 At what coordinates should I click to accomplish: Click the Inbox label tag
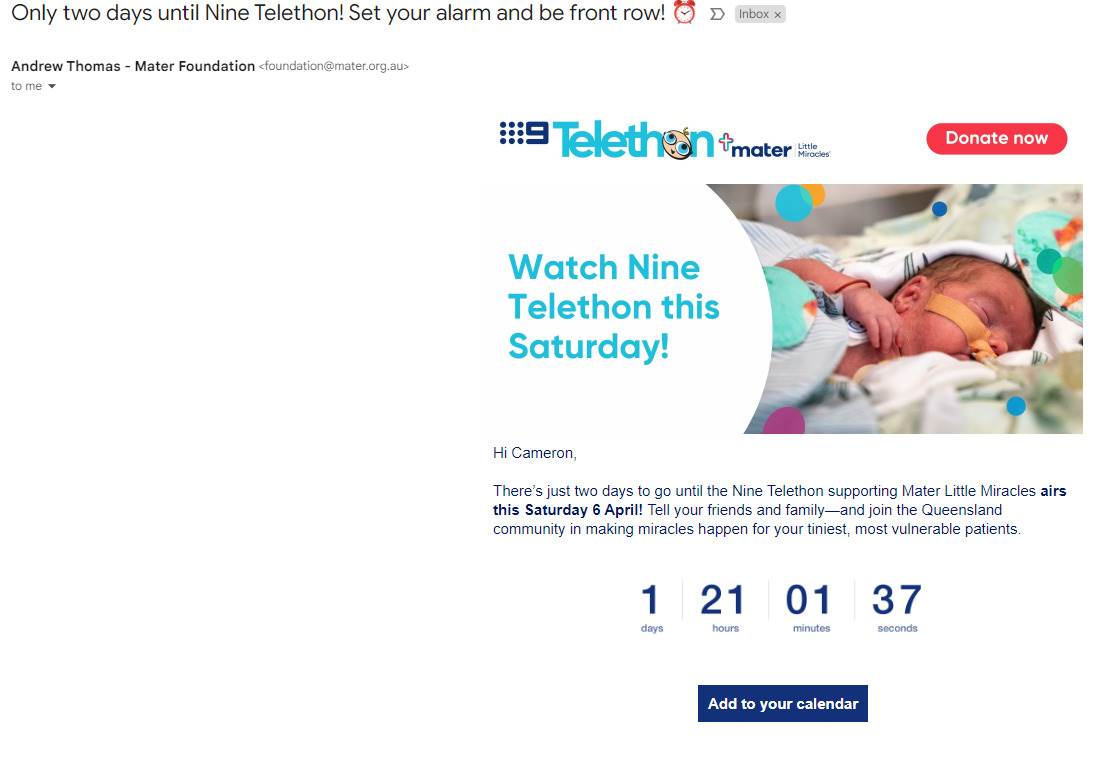pyautogui.click(x=753, y=14)
